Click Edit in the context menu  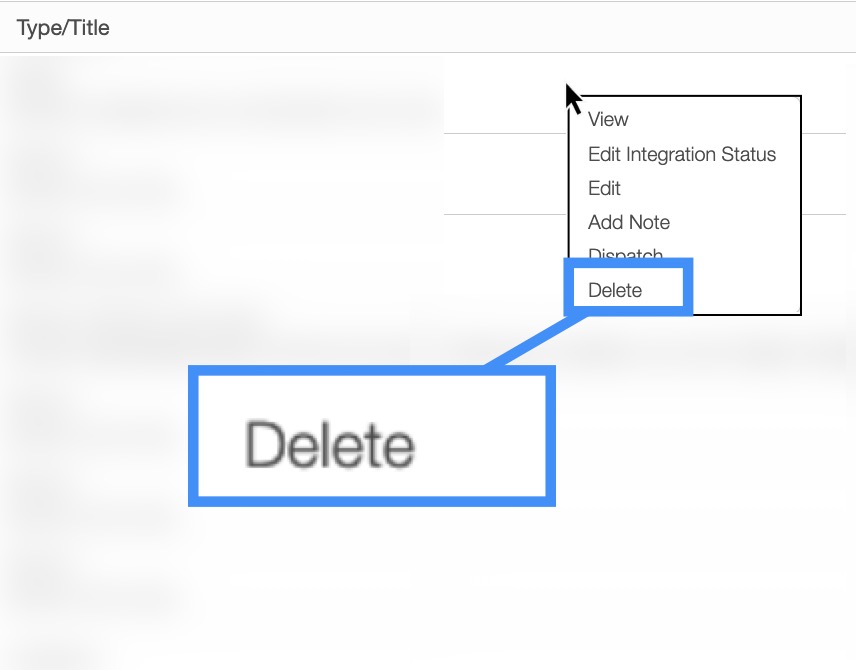click(x=604, y=188)
